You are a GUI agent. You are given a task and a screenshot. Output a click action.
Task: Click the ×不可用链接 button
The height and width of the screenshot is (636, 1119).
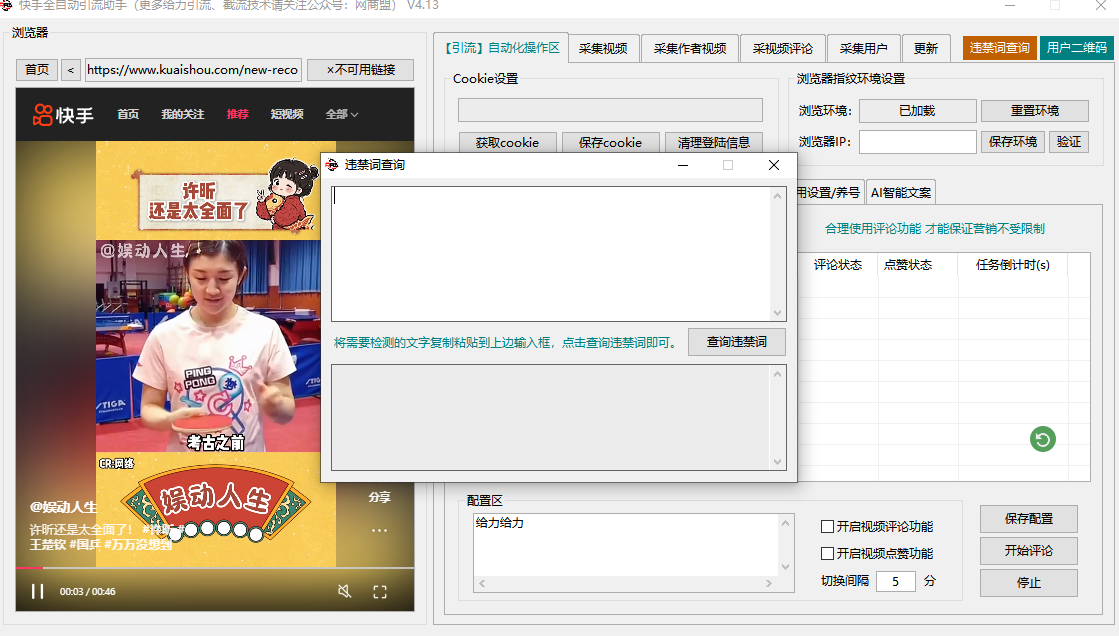point(360,70)
